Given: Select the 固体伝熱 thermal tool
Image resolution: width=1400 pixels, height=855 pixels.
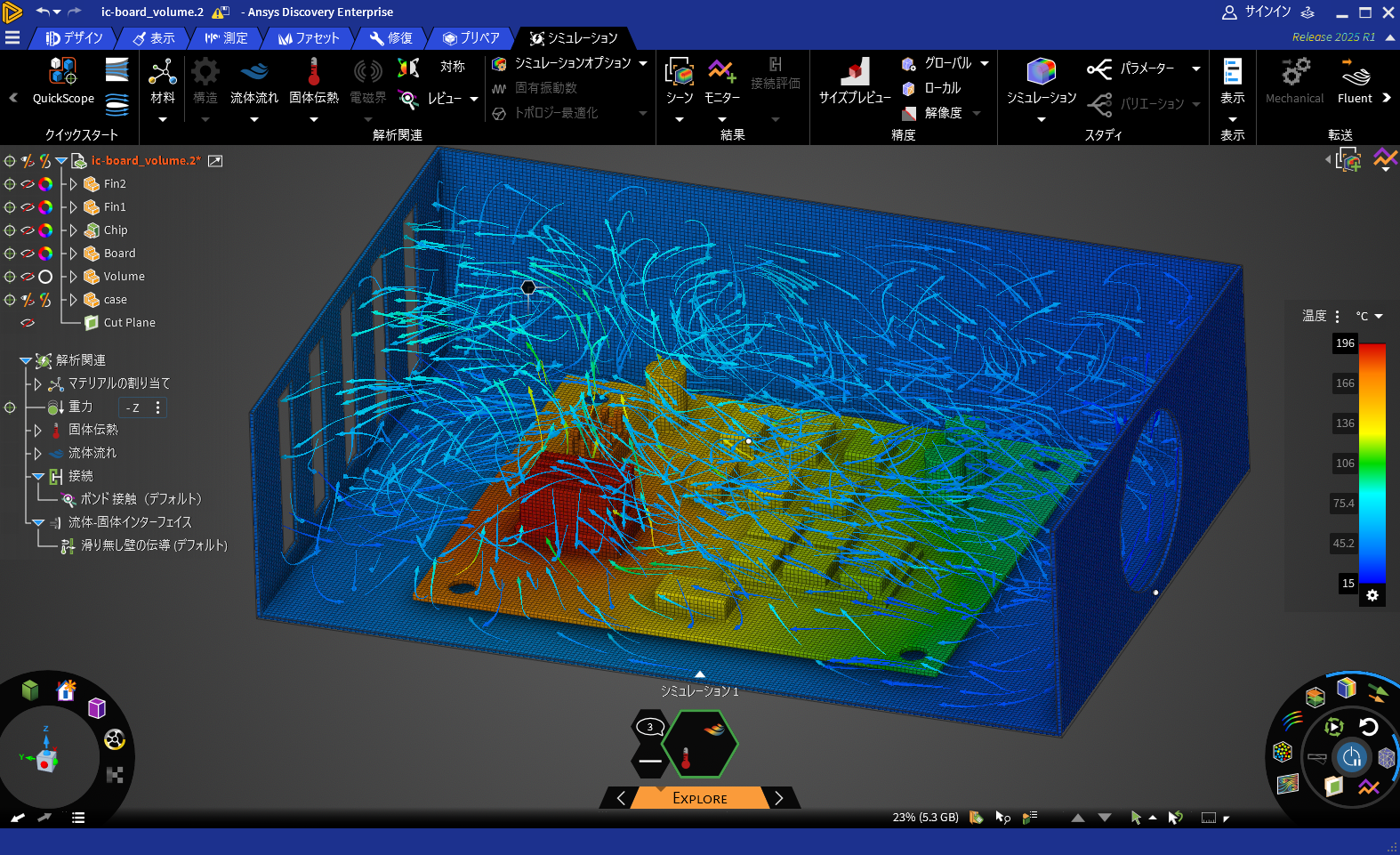Looking at the screenshot, I should (x=313, y=80).
